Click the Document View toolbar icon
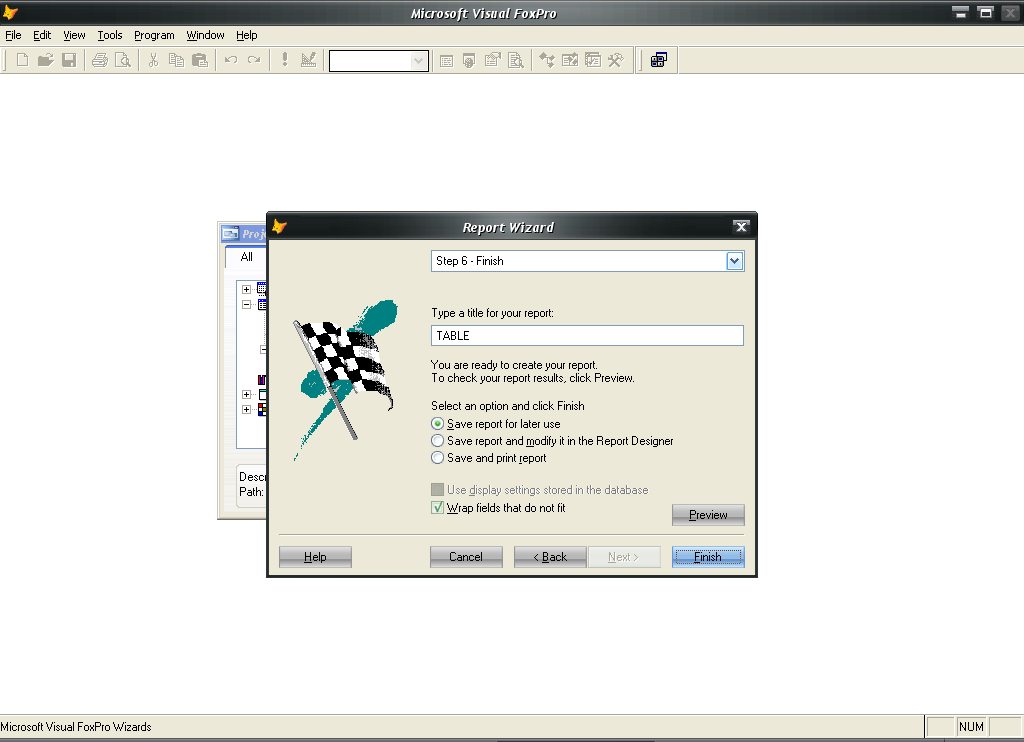1024x742 pixels. [x=516, y=61]
